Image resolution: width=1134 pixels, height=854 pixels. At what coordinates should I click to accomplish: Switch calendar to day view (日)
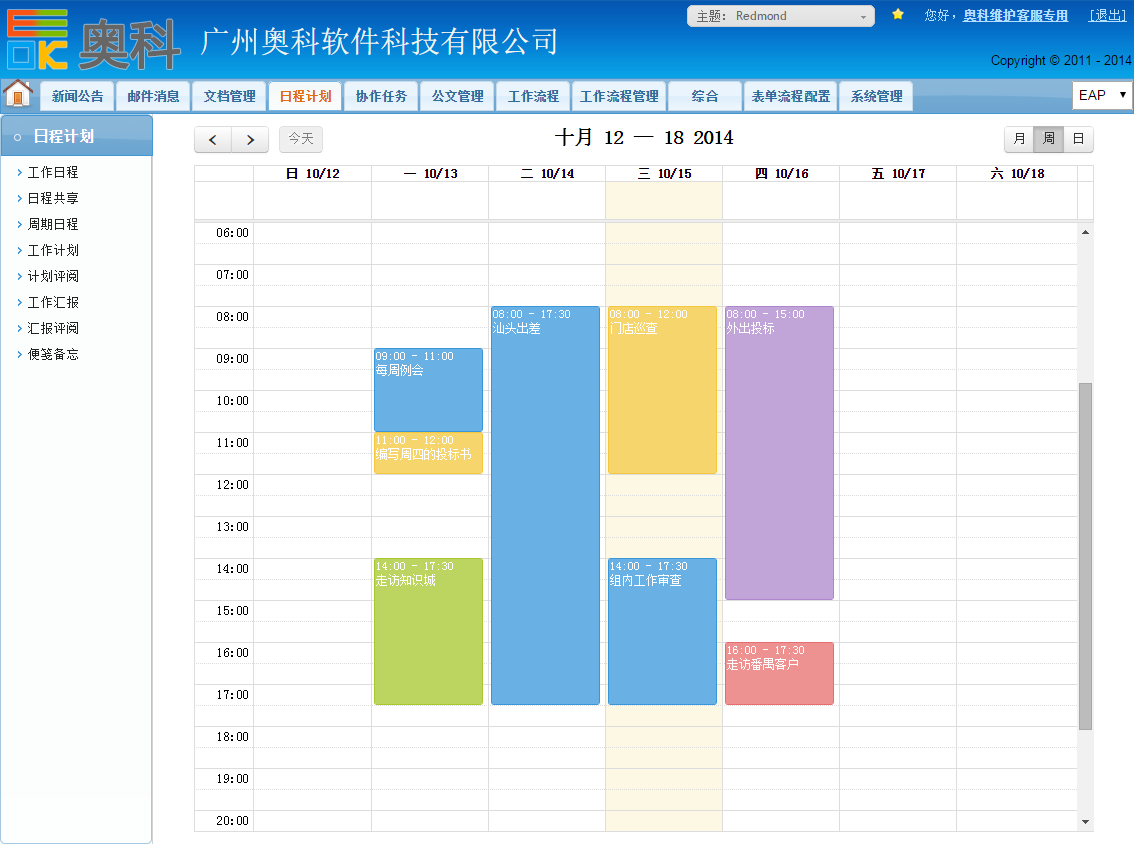(x=1078, y=139)
